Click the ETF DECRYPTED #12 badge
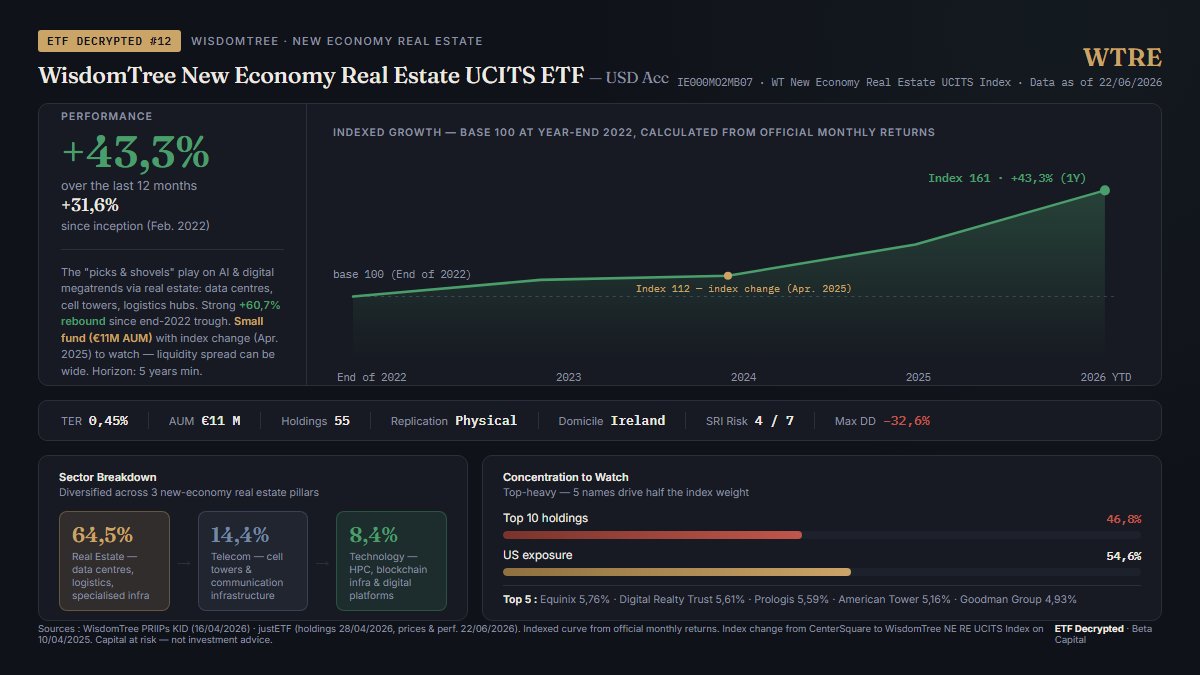This screenshot has width=1200, height=675. click(x=110, y=41)
